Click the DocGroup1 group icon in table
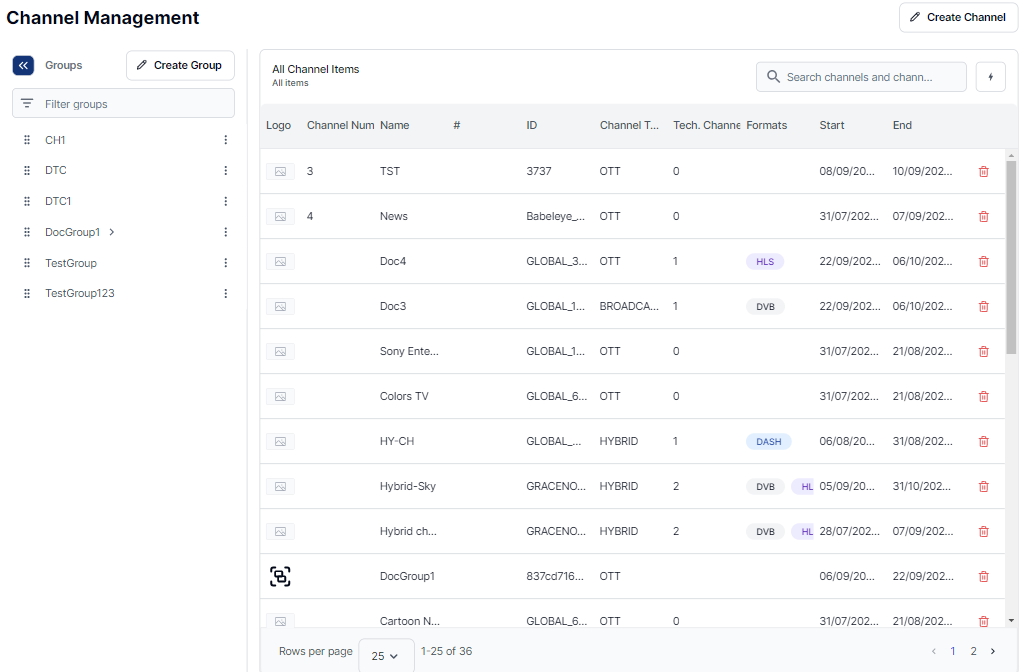The height and width of the screenshot is (672, 1024). click(x=280, y=576)
